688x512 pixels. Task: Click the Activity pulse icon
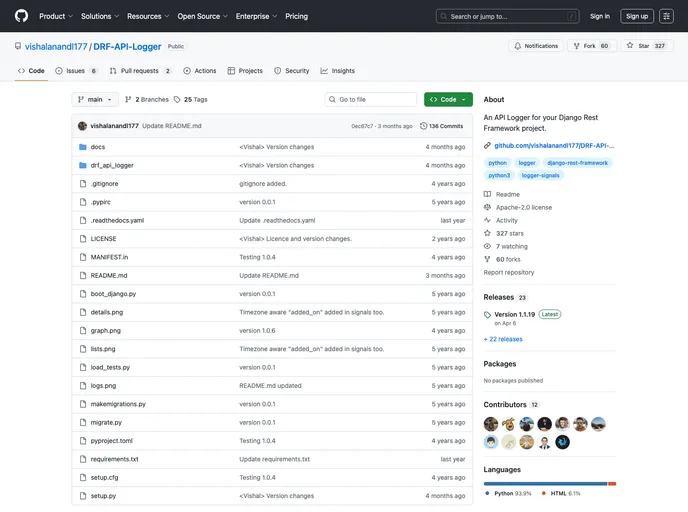[487, 220]
